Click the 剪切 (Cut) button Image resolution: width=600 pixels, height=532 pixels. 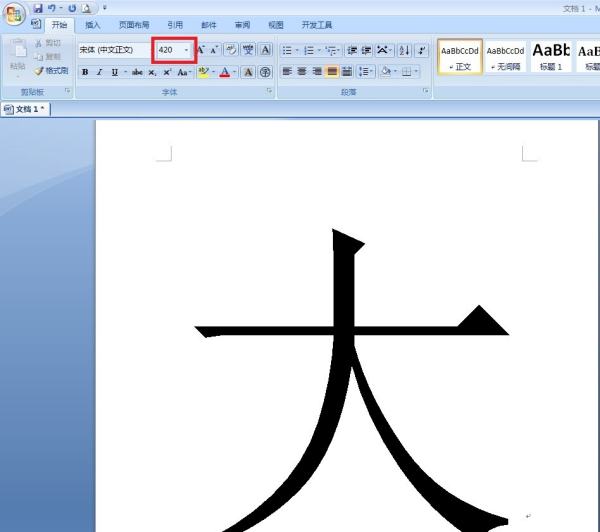(x=48, y=43)
